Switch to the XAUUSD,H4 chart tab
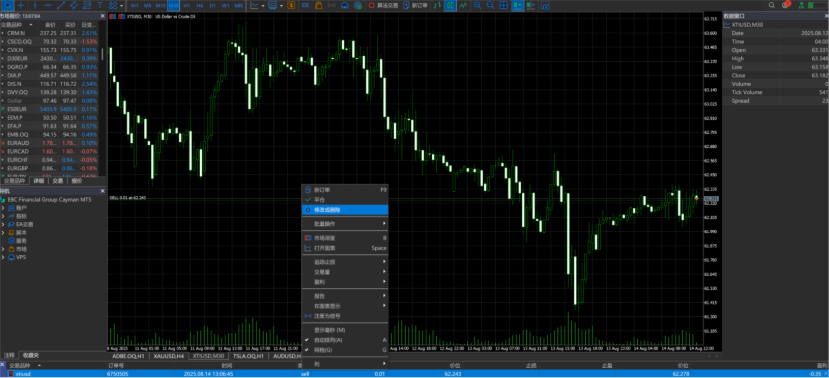 click(169, 356)
